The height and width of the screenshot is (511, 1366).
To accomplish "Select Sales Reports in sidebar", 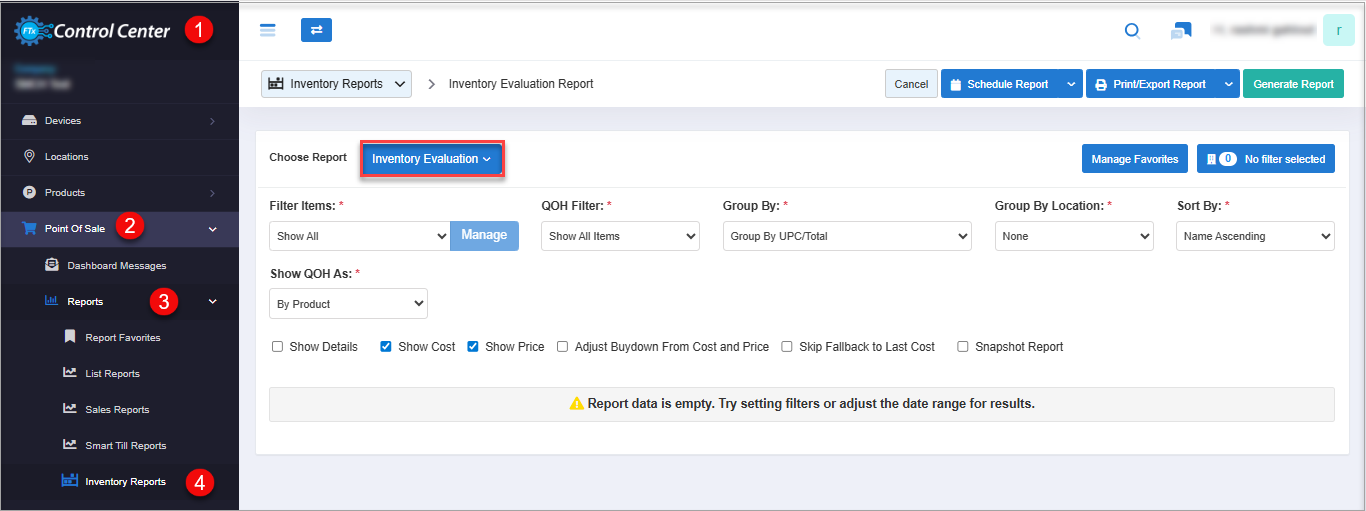I will pyautogui.click(x=117, y=410).
